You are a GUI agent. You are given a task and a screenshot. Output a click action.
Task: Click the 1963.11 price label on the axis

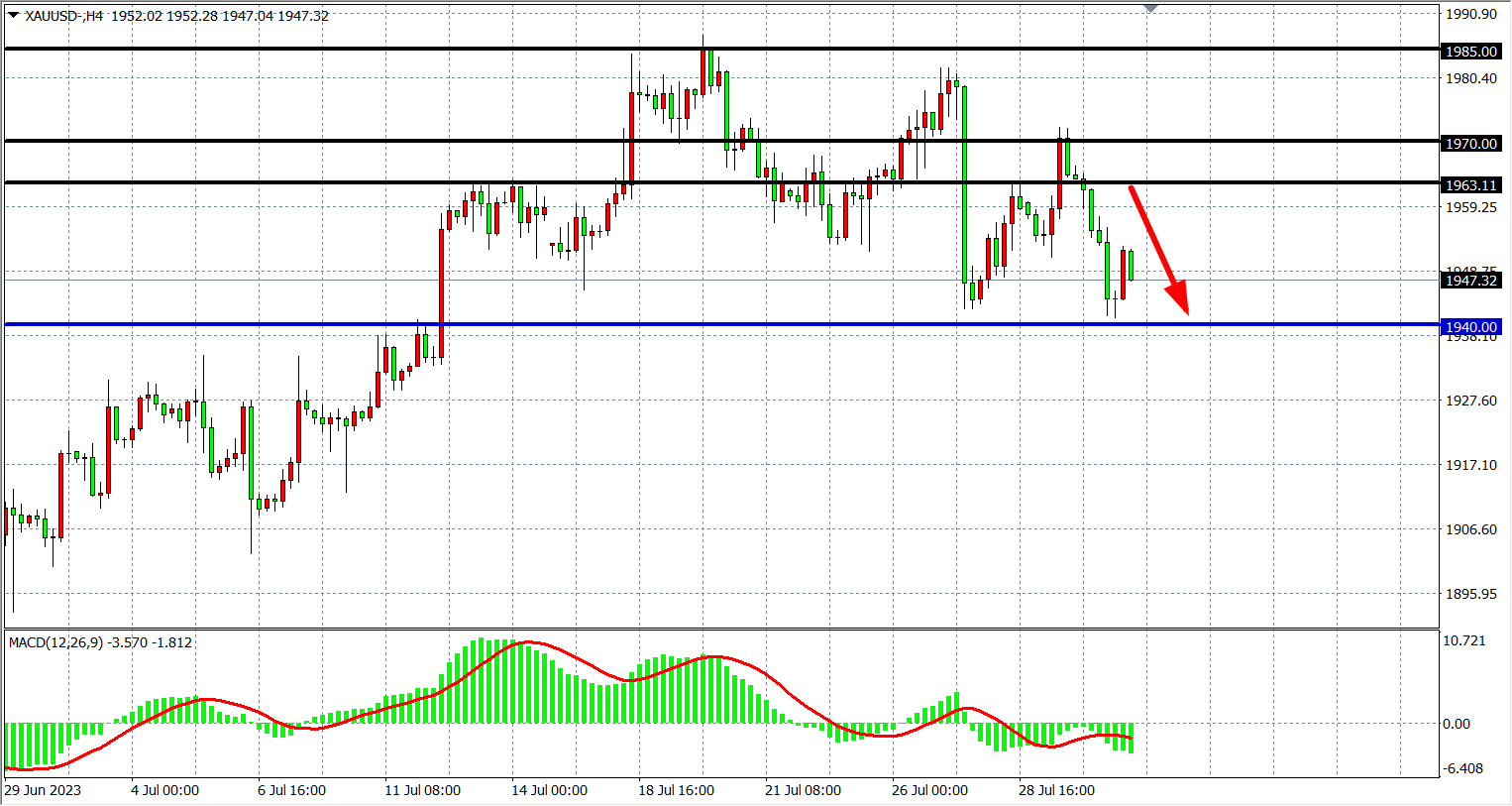(x=1470, y=185)
